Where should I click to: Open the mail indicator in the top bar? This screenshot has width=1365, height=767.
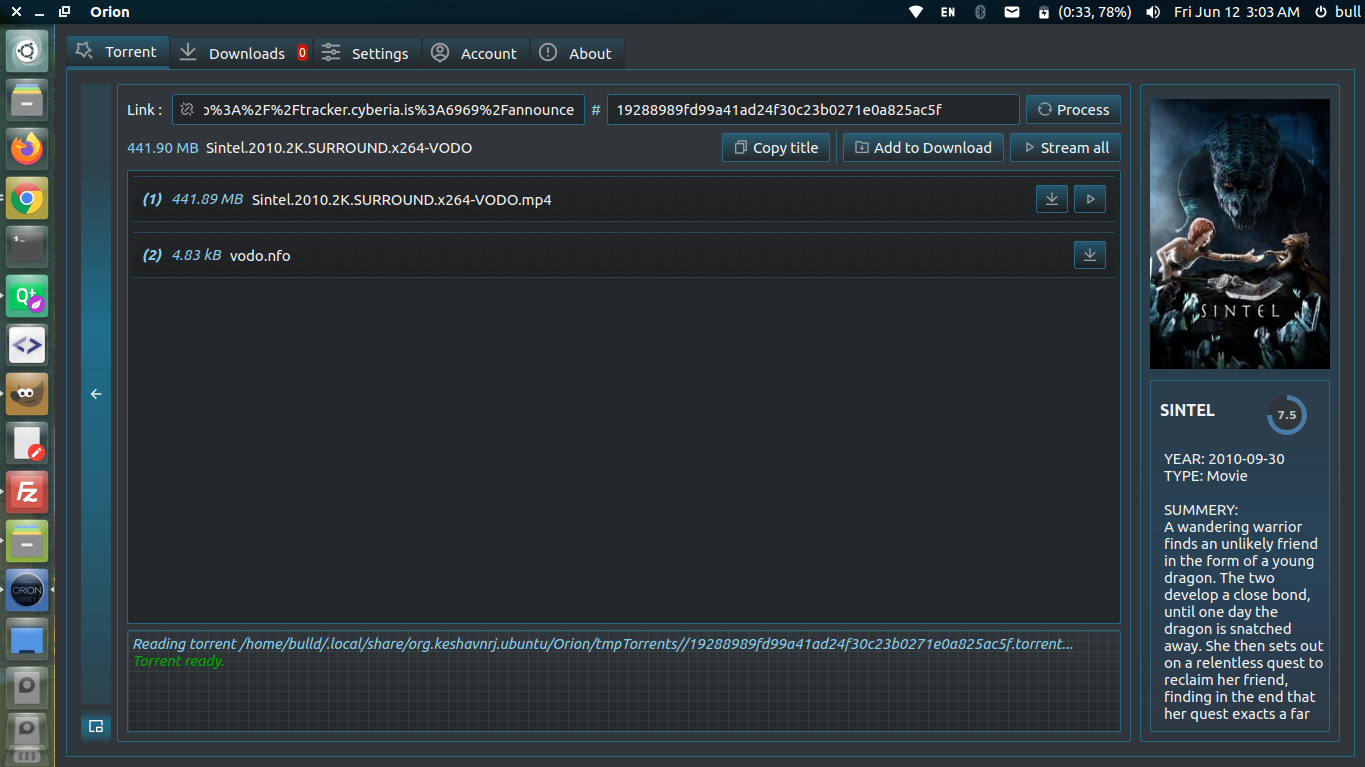pyautogui.click(x=1012, y=12)
